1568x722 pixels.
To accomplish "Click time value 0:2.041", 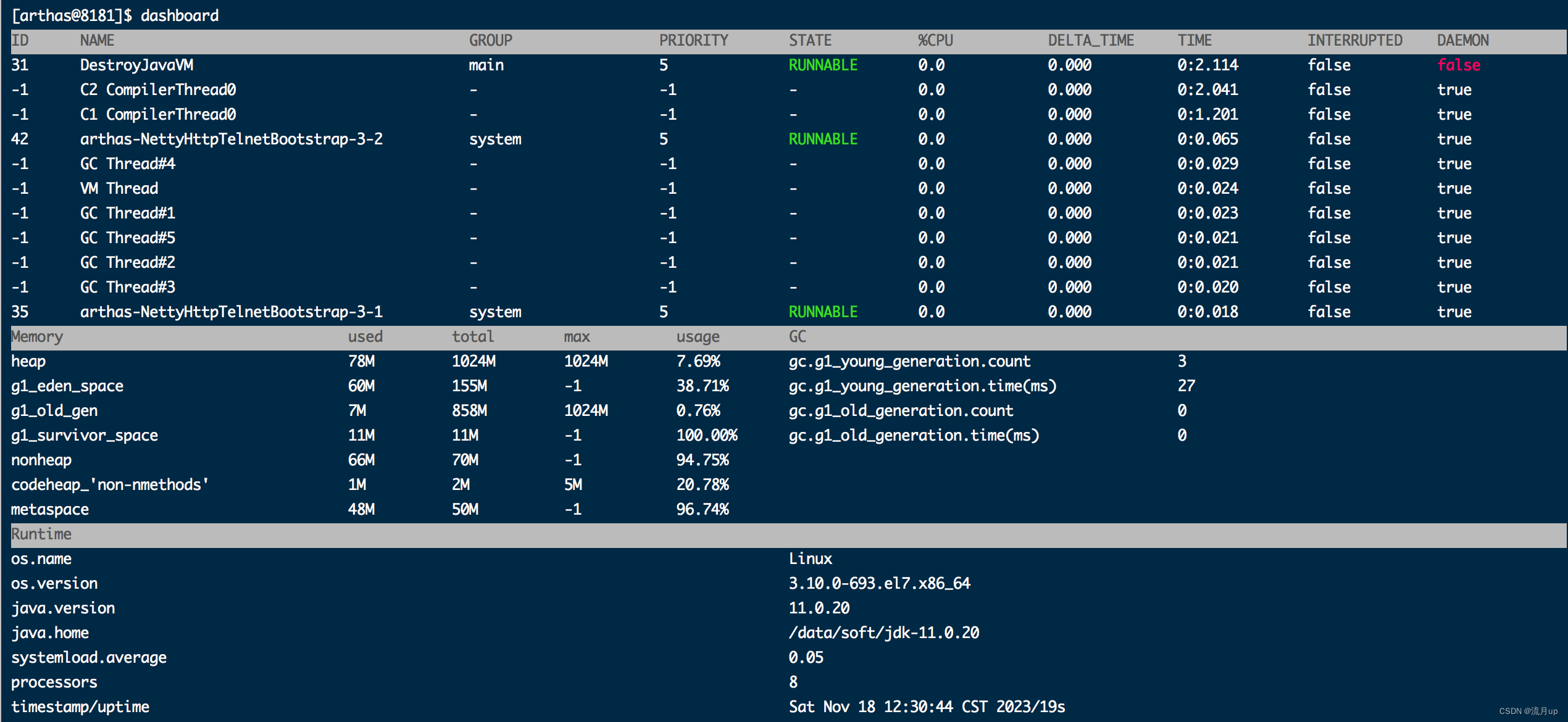I will coord(1207,89).
